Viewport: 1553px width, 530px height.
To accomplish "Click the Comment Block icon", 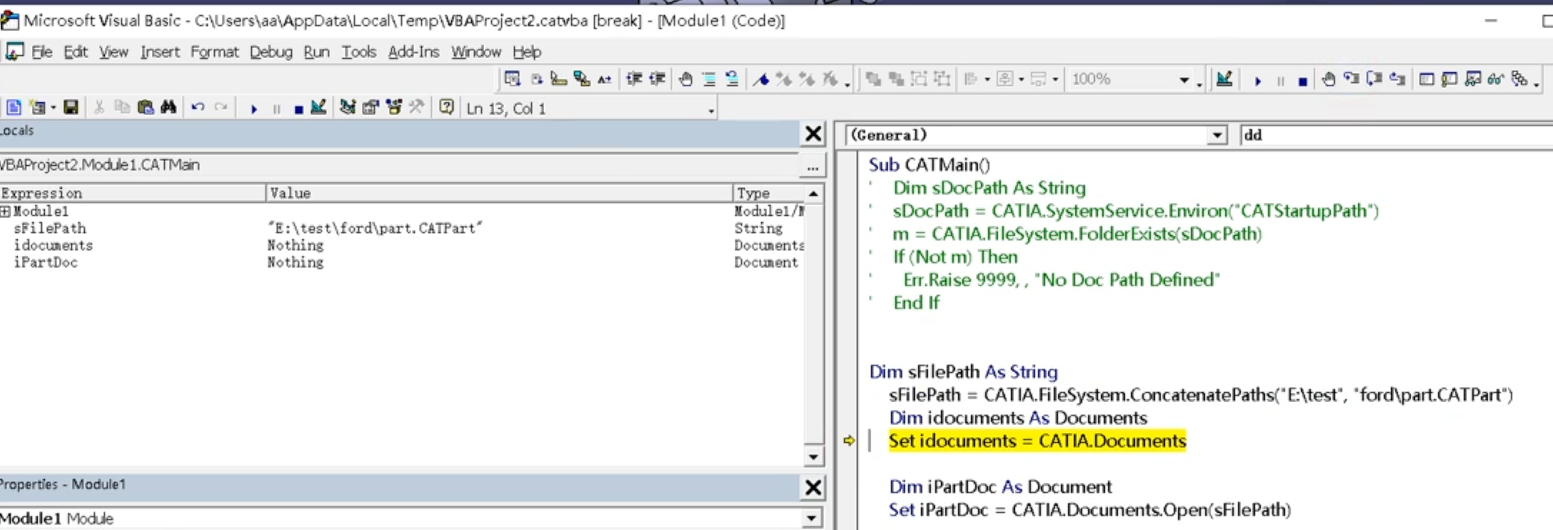I will click(x=709, y=79).
